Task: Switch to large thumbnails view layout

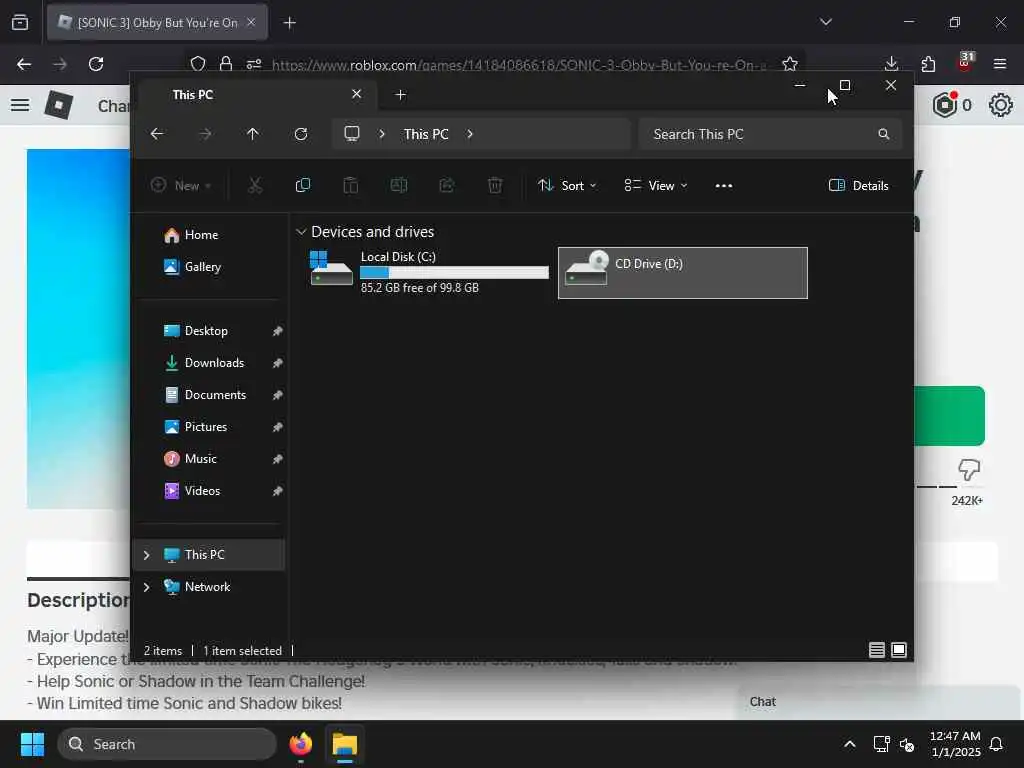Action: [899, 650]
